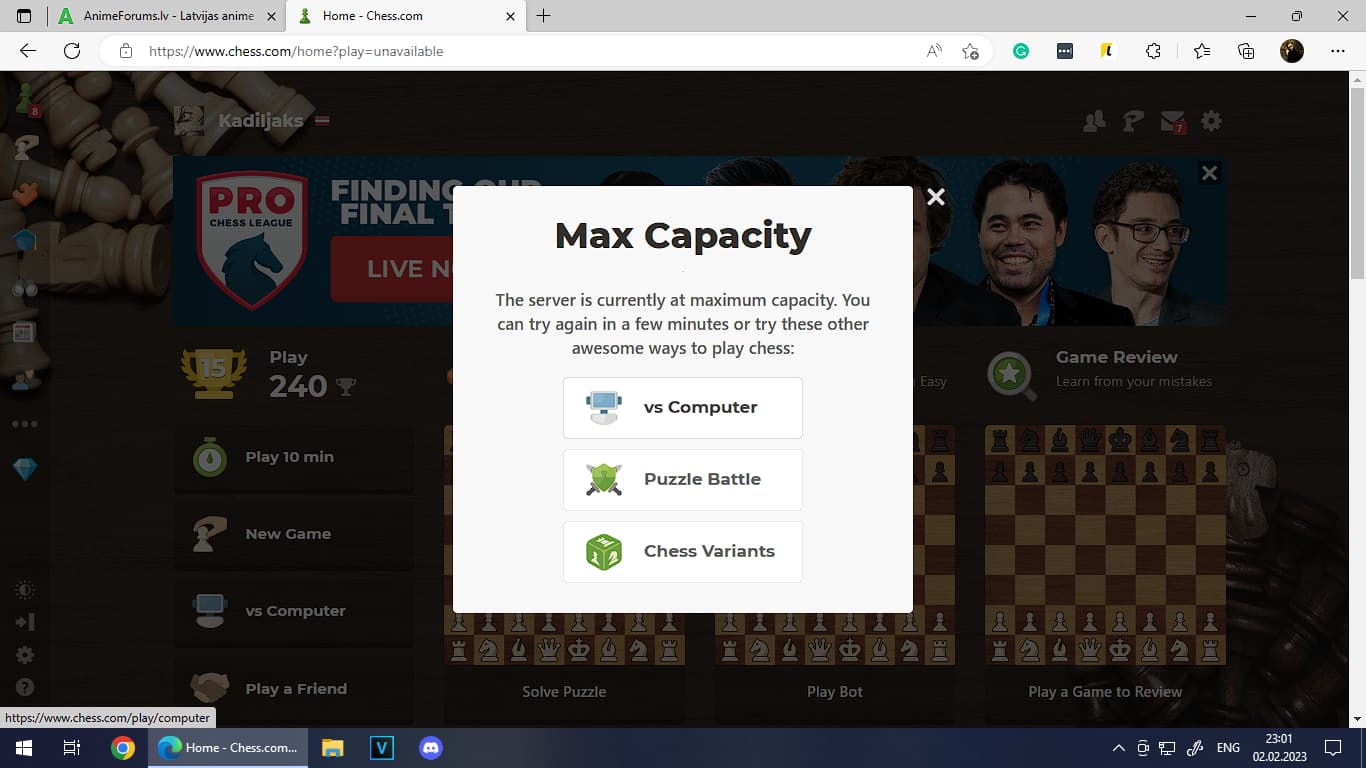Click the puzzle piece icon in sidebar
This screenshot has height=768, width=1366.
[x=25, y=193]
